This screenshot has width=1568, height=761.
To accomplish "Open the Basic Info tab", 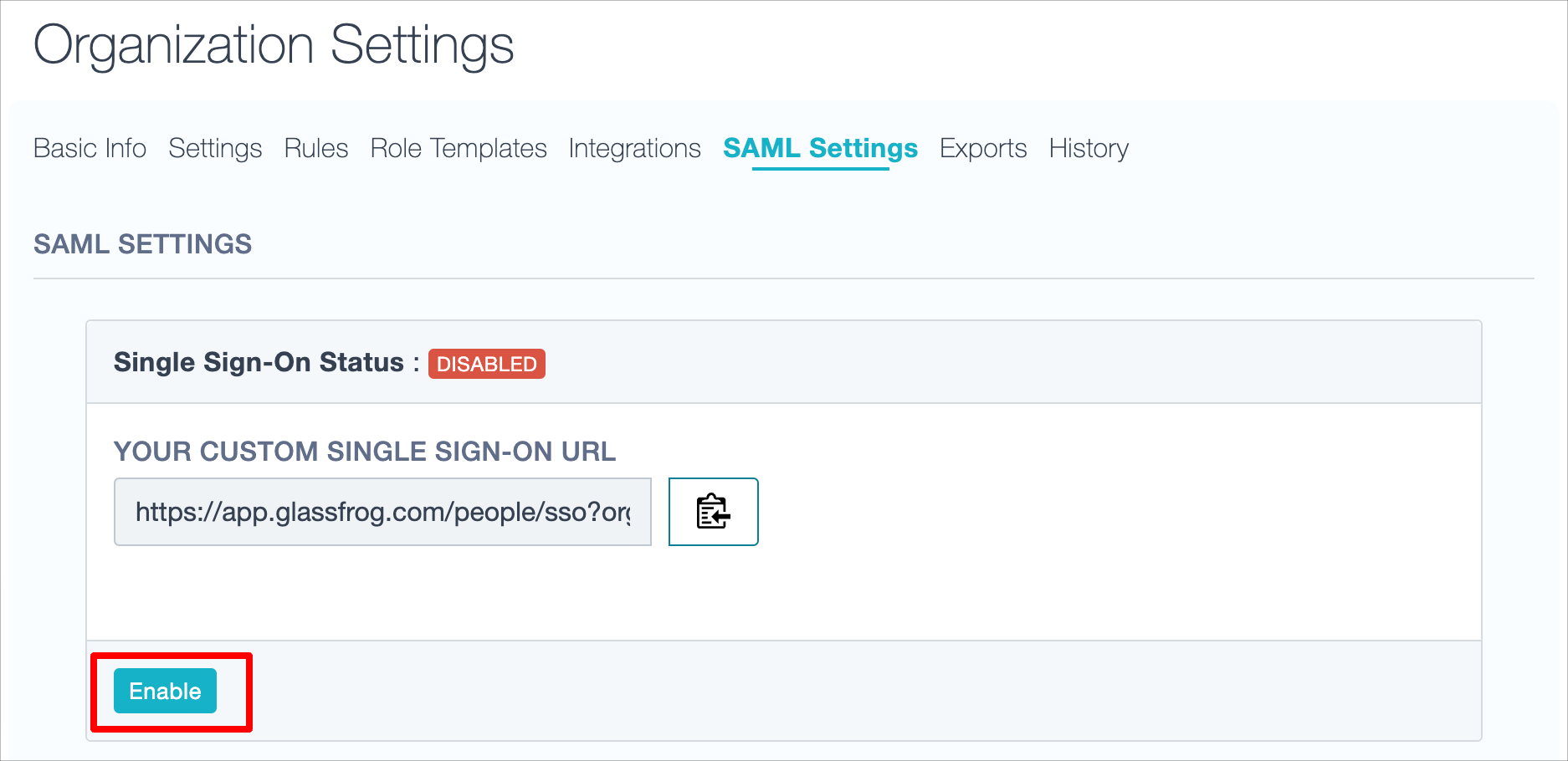I will tap(90, 148).
